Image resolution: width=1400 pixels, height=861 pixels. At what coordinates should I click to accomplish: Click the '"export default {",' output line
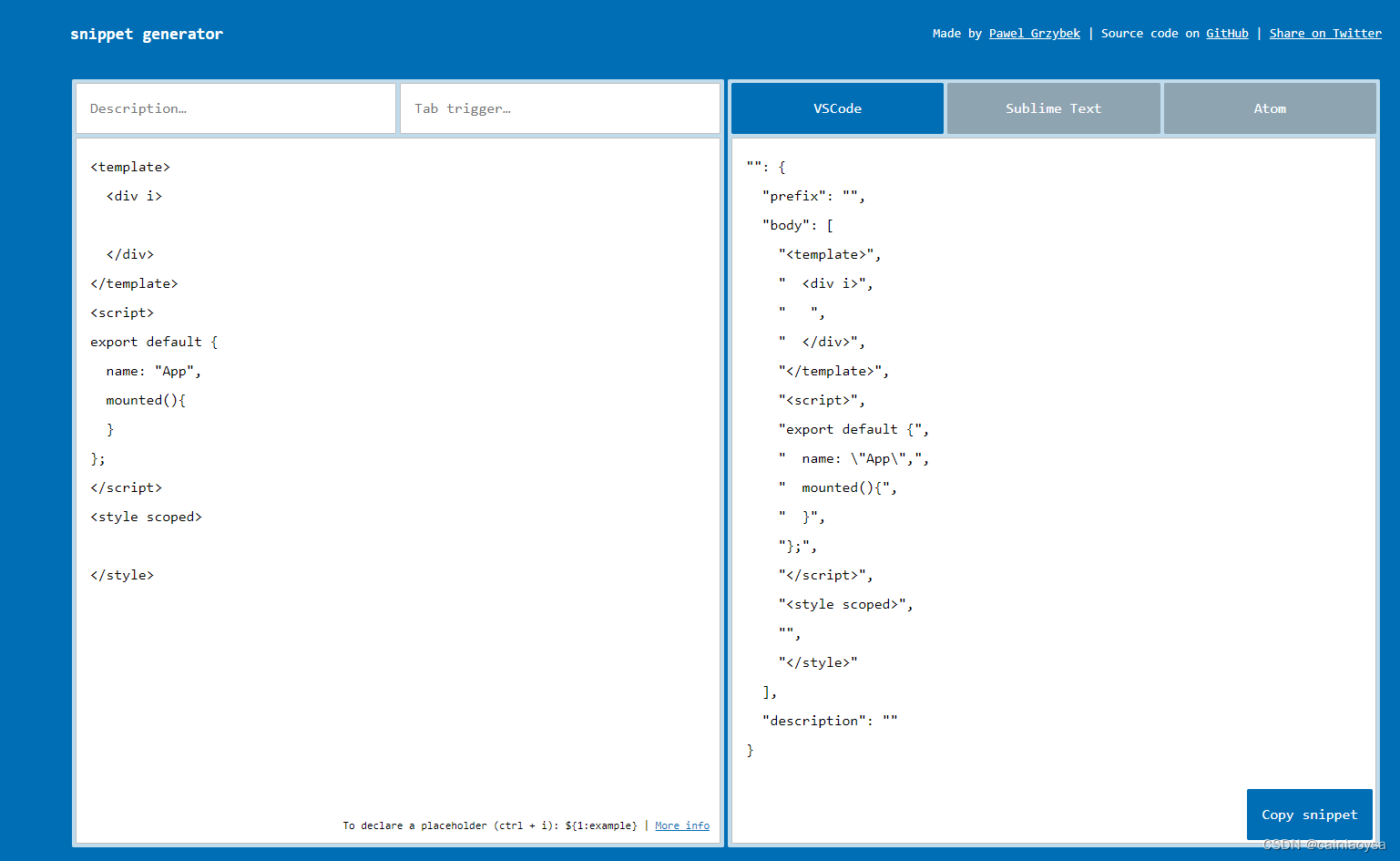(853, 429)
